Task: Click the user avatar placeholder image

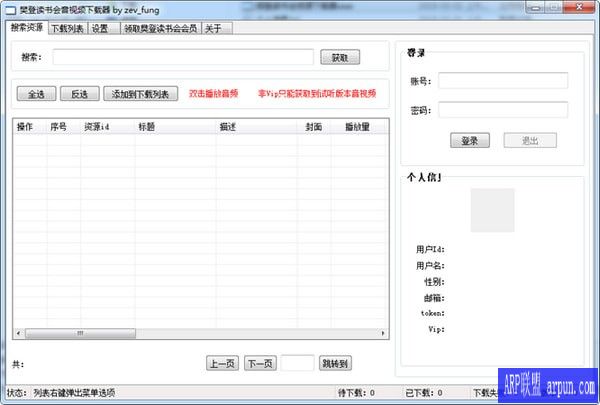Action: pos(492,210)
